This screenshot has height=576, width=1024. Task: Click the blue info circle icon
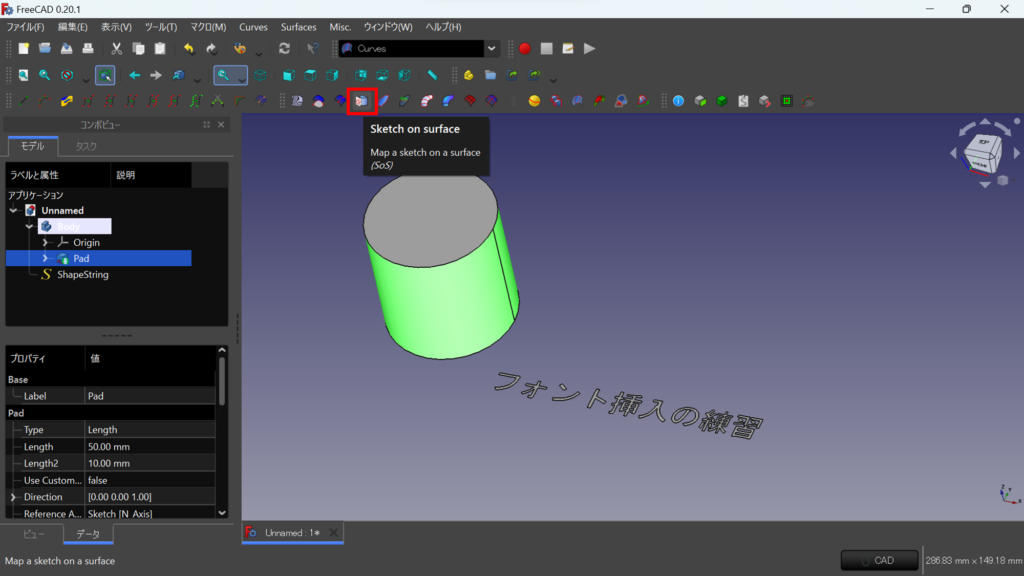pyautogui.click(x=679, y=101)
